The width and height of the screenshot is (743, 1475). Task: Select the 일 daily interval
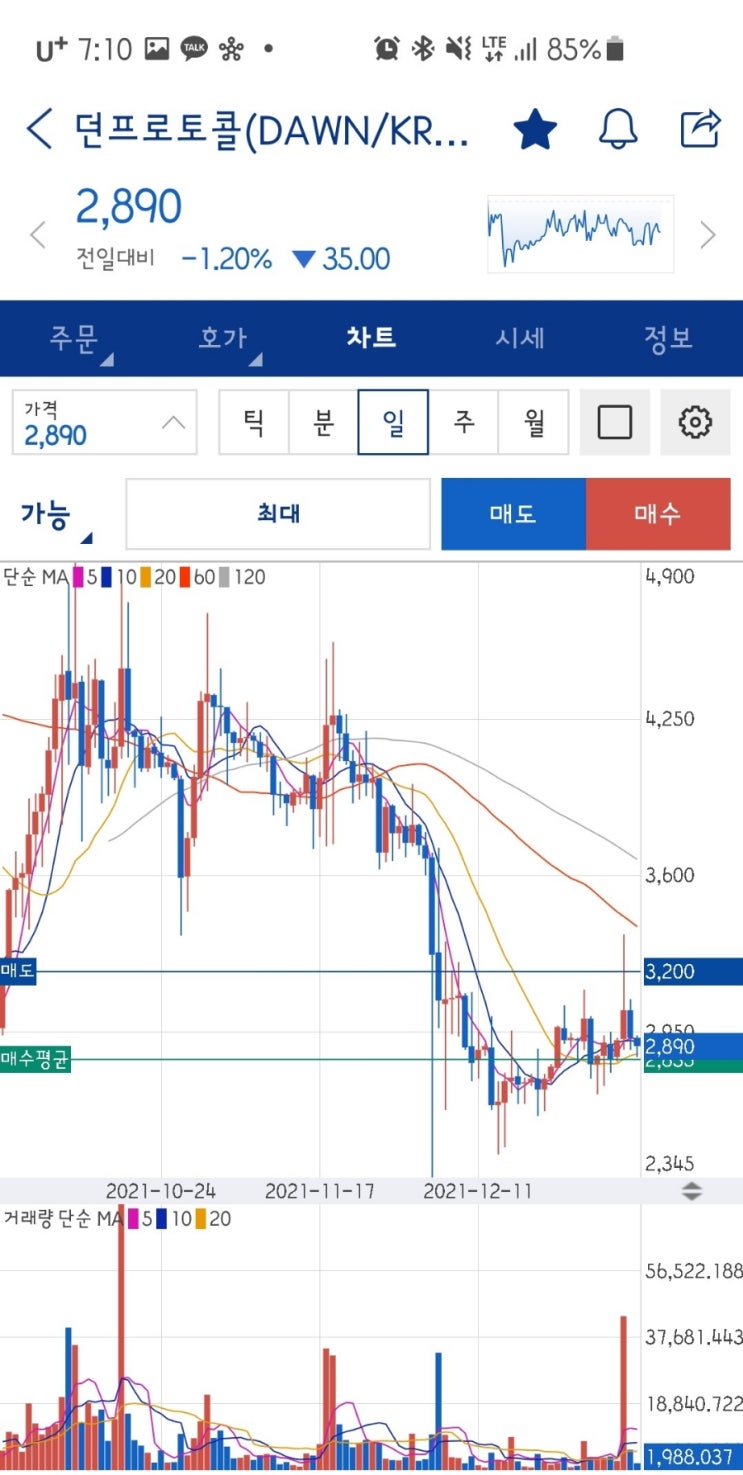393,422
